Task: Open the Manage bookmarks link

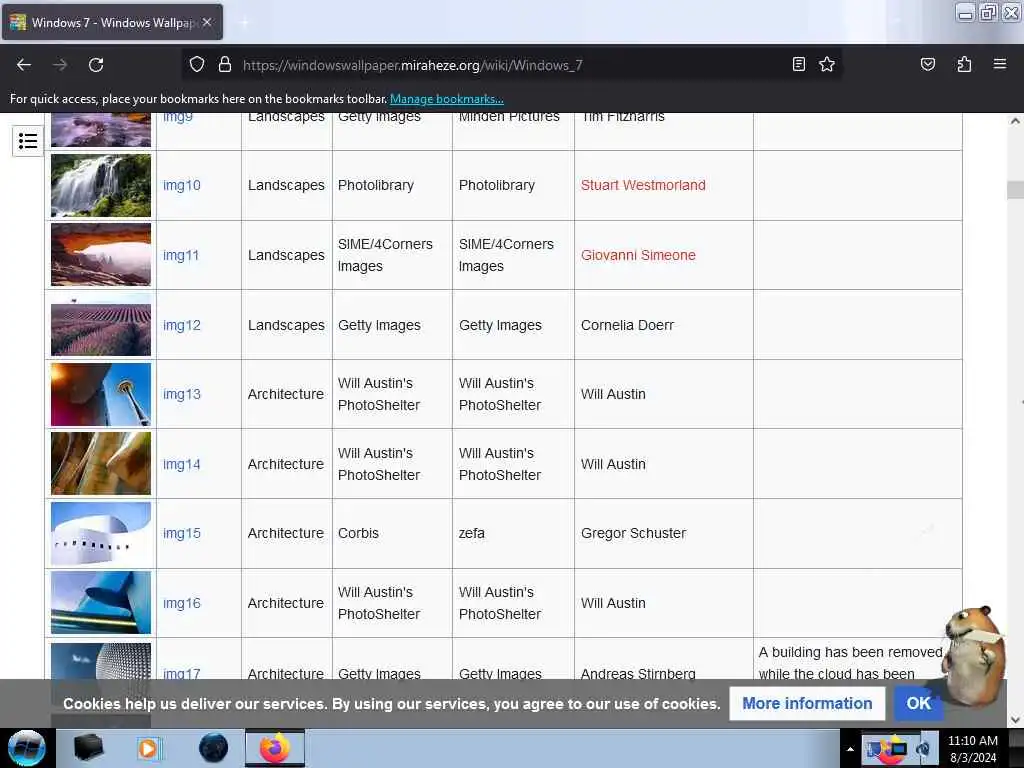Action: pyautogui.click(x=447, y=99)
